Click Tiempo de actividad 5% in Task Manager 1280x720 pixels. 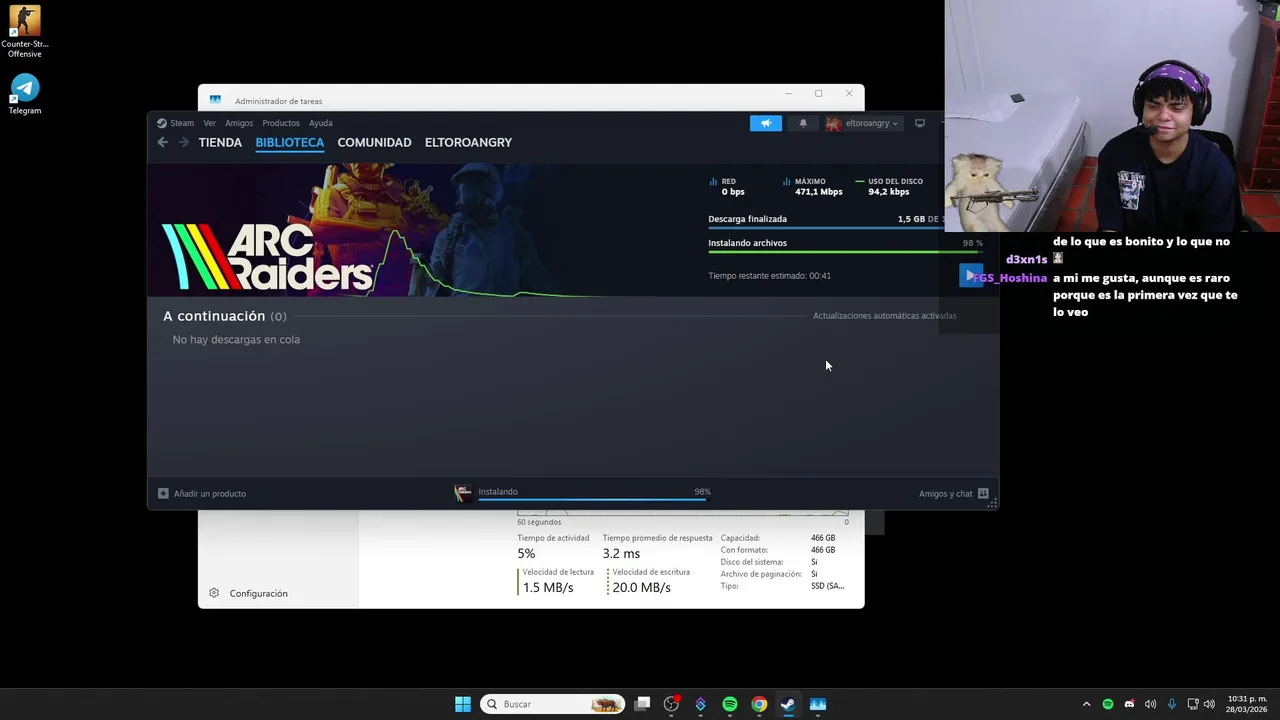(526, 554)
